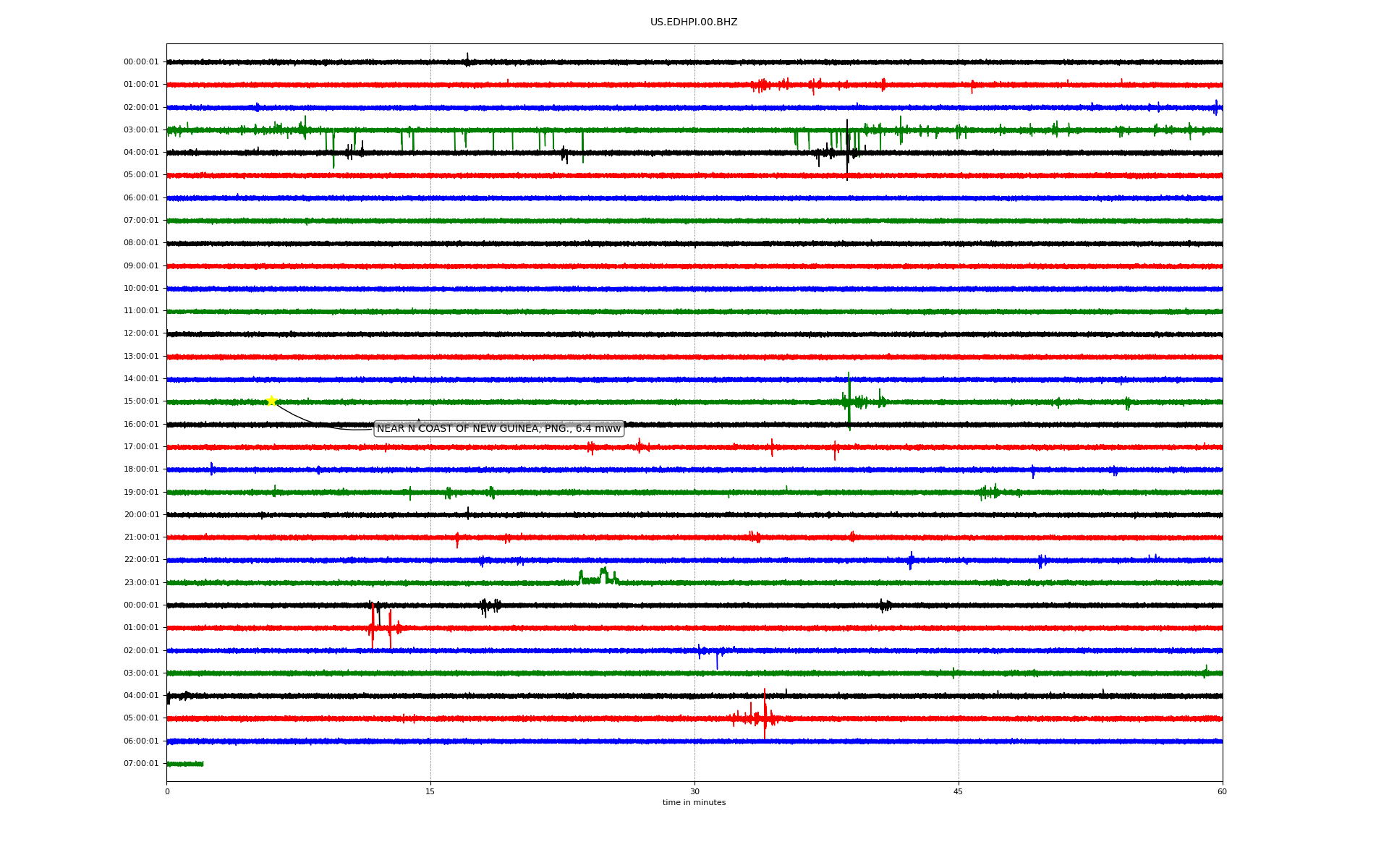Select the 15:00:01 time label
The width and height of the screenshot is (1389, 868).
(x=141, y=401)
